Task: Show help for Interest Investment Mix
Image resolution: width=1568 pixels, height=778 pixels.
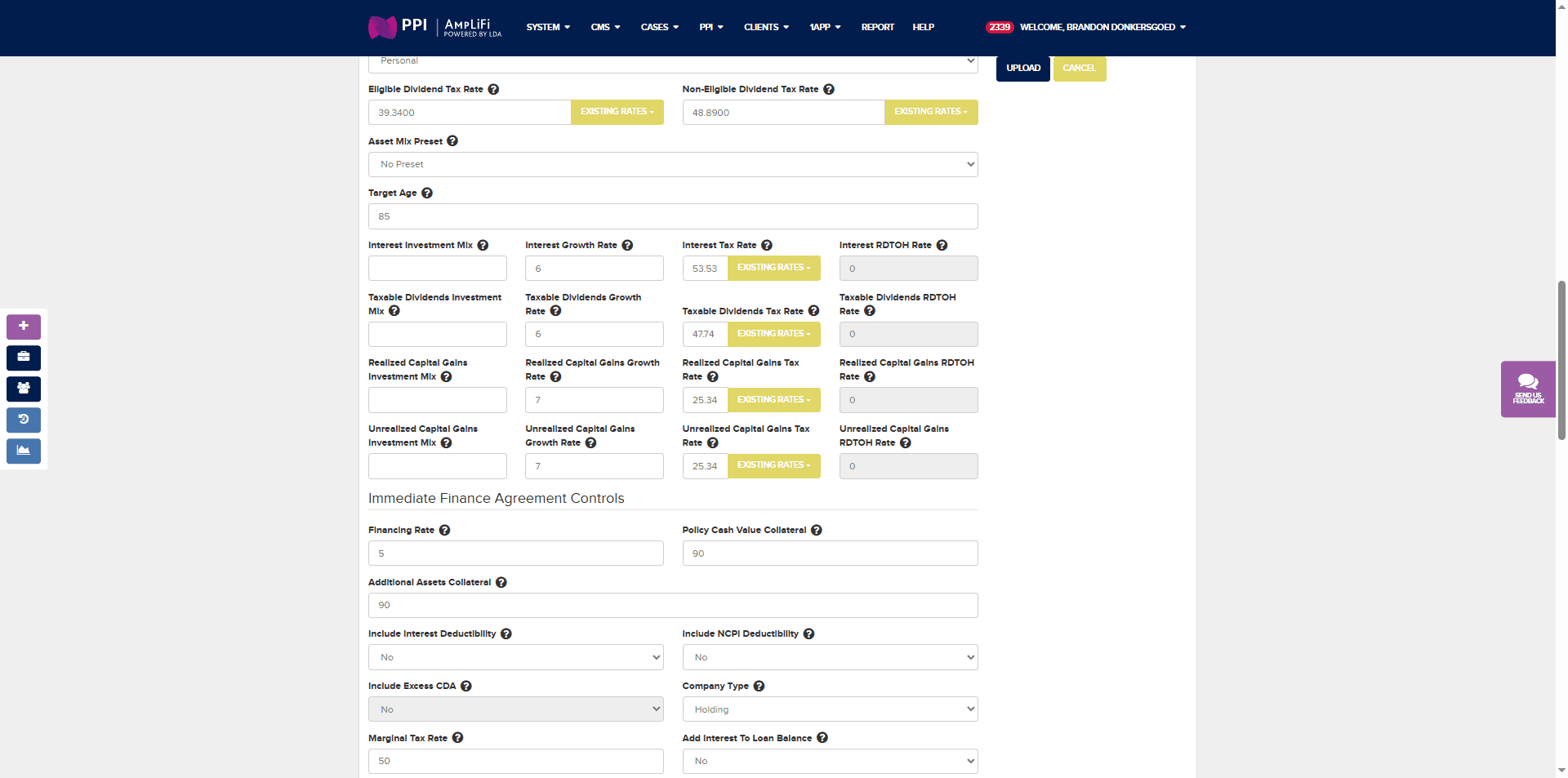Action: point(483,245)
